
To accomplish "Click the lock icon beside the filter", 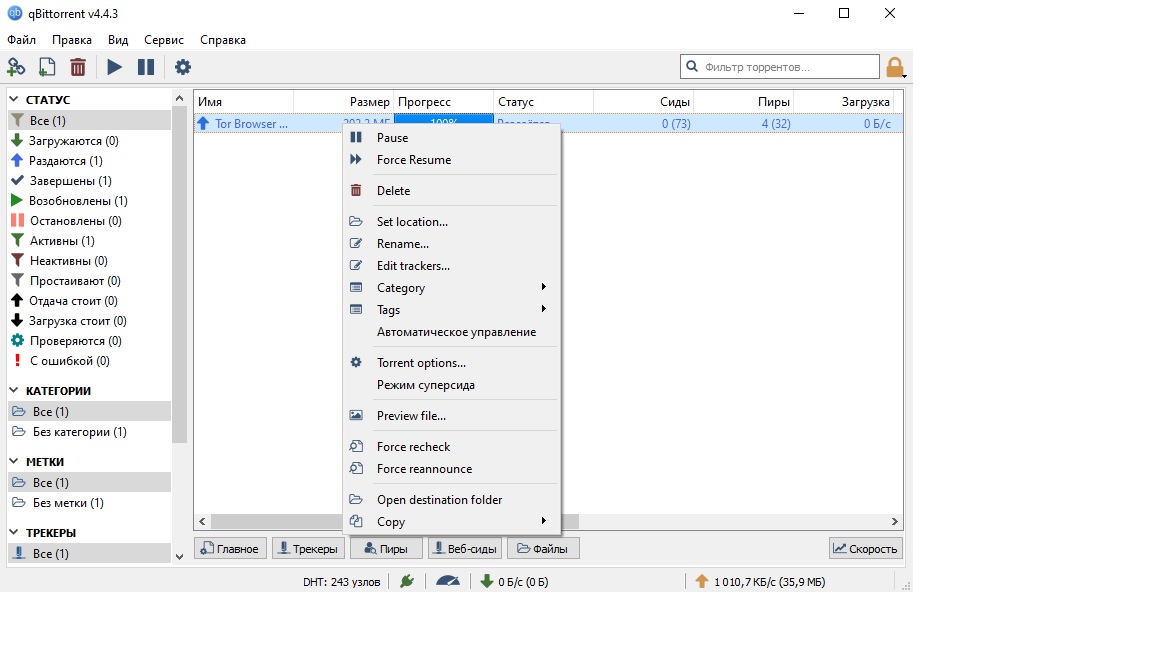I will point(894,67).
